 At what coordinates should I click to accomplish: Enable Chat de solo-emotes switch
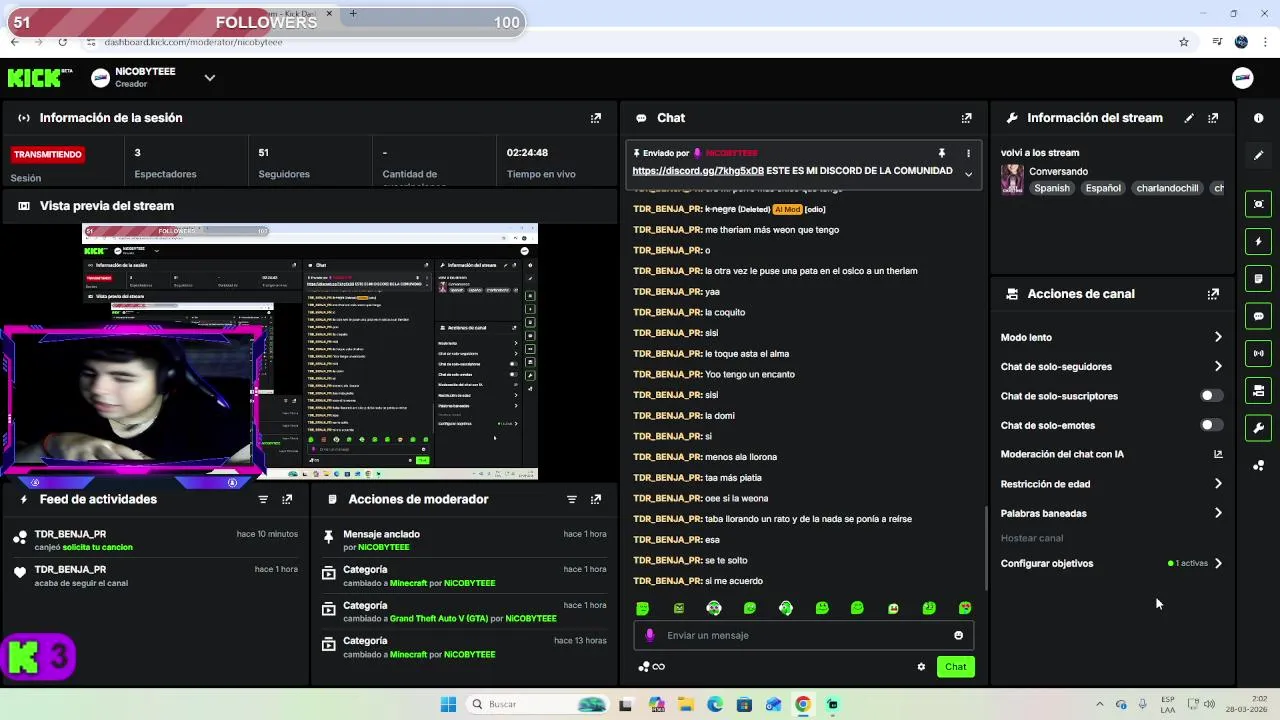1210,425
